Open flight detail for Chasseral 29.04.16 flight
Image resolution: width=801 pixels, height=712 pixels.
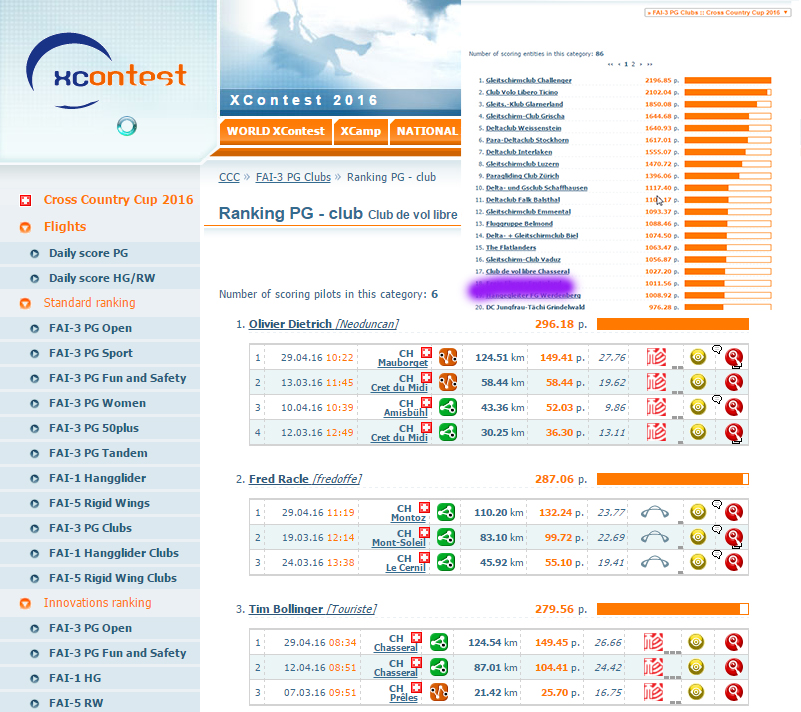(734, 642)
